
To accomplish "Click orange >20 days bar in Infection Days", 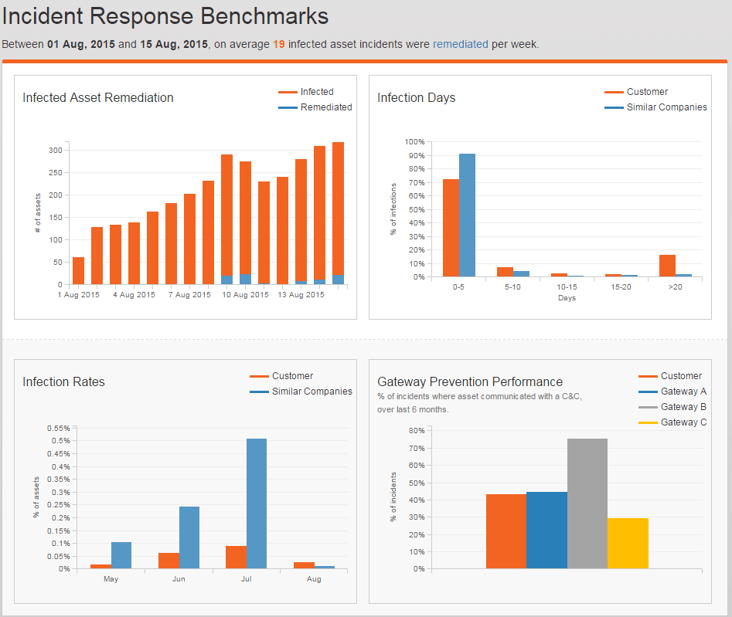I will [667, 266].
